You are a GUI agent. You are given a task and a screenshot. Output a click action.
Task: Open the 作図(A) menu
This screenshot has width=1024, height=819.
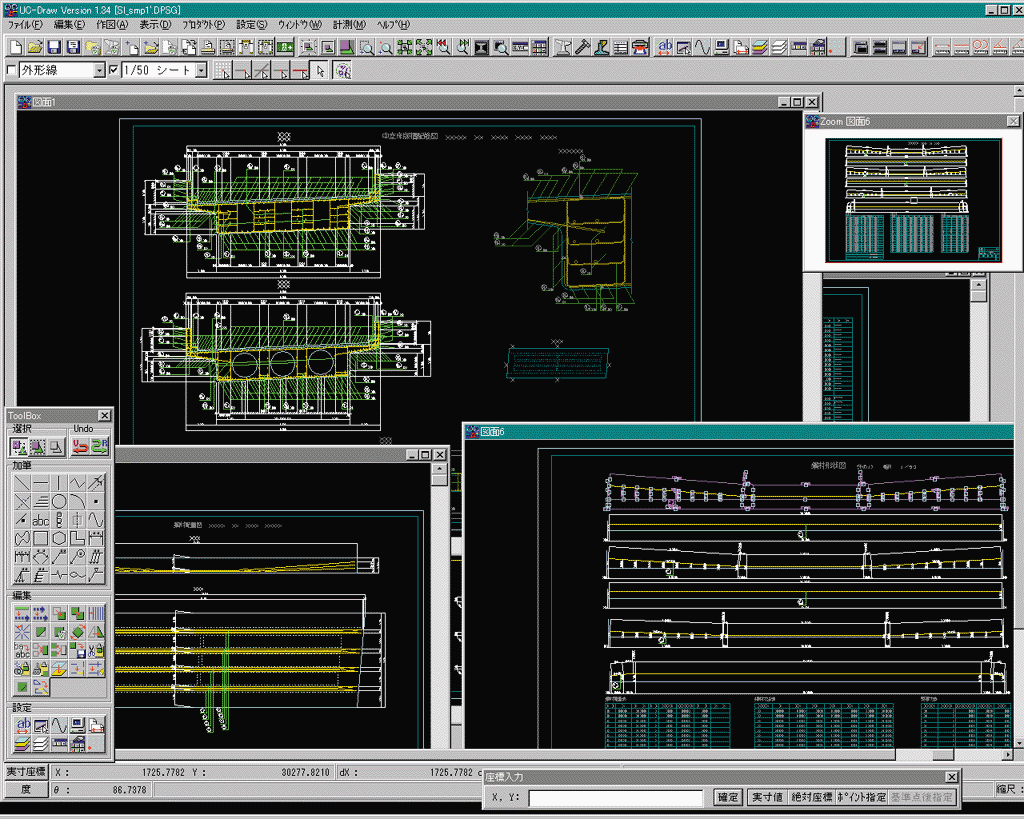coord(112,24)
